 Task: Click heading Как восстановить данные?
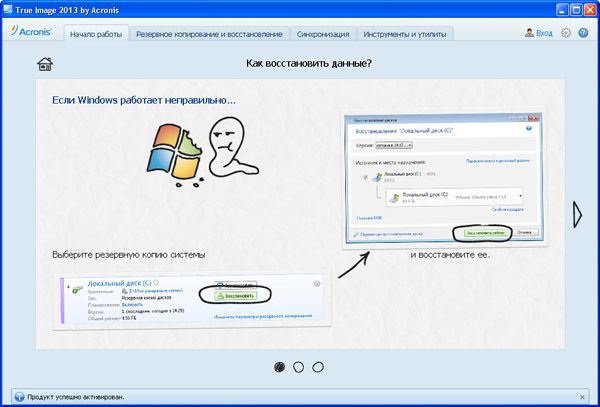(x=308, y=63)
